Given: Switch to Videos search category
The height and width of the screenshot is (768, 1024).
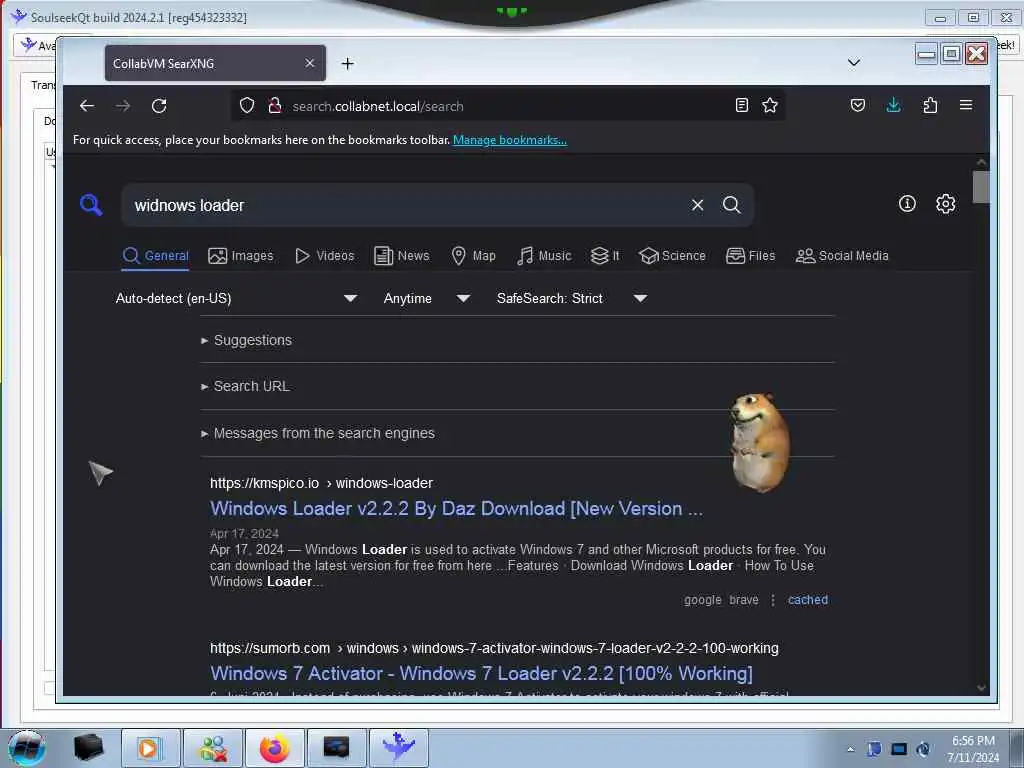Looking at the screenshot, I should tap(325, 256).
